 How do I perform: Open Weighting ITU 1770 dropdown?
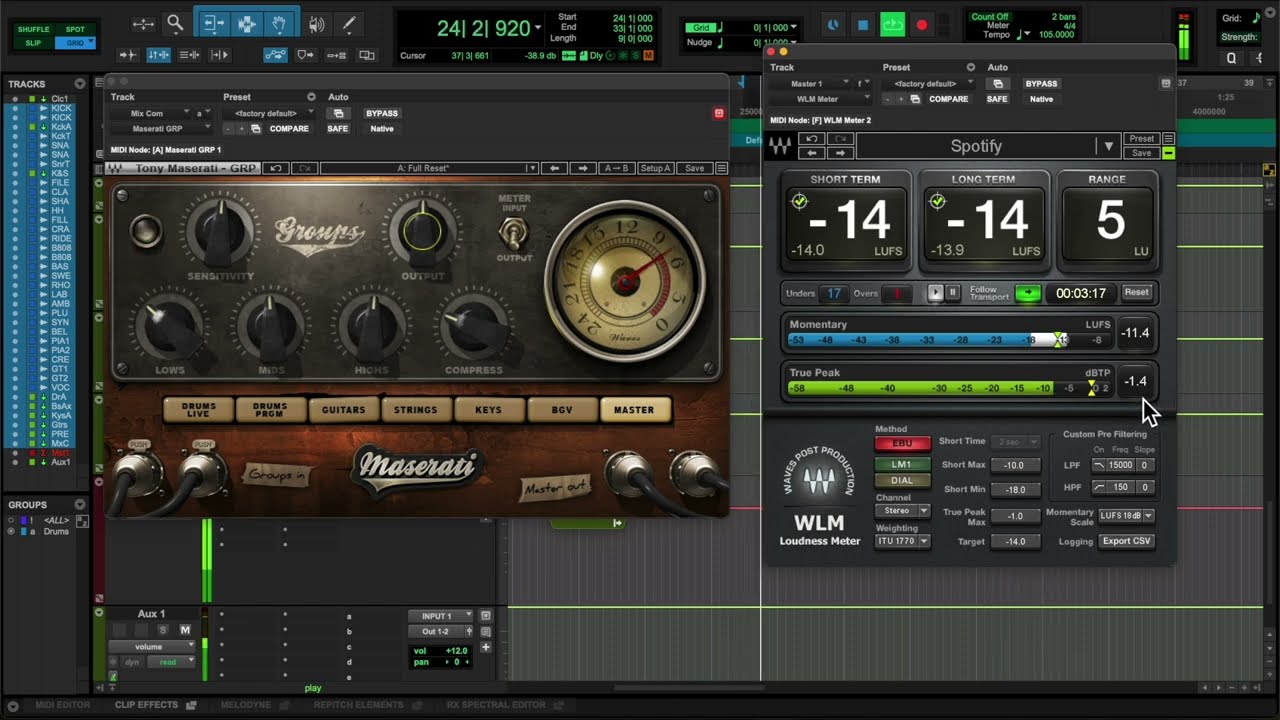click(902, 541)
